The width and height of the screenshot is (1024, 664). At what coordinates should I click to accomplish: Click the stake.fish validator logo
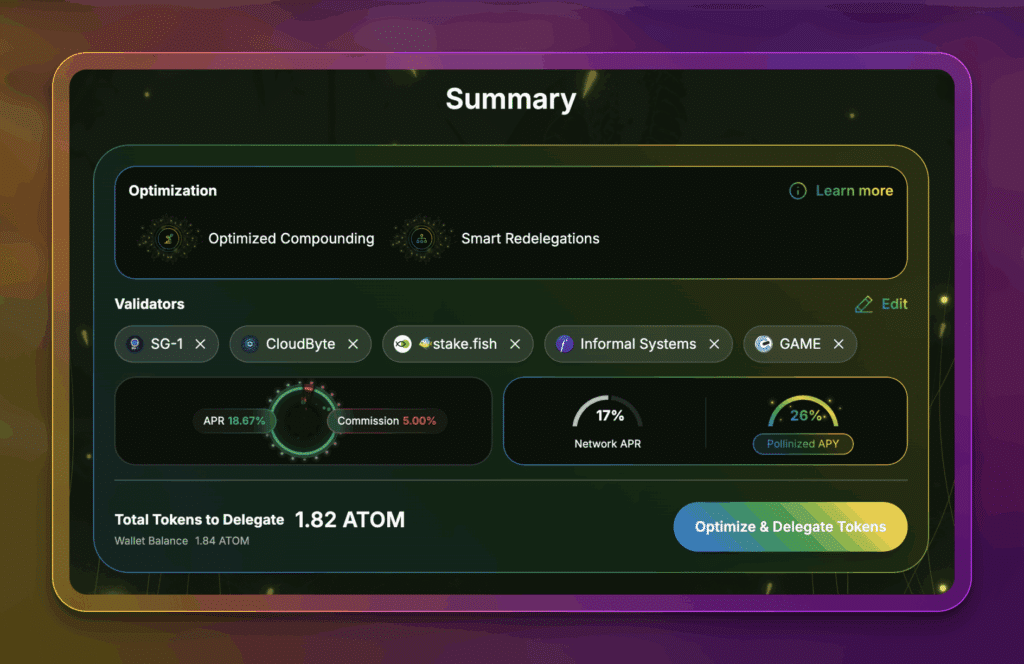click(402, 344)
